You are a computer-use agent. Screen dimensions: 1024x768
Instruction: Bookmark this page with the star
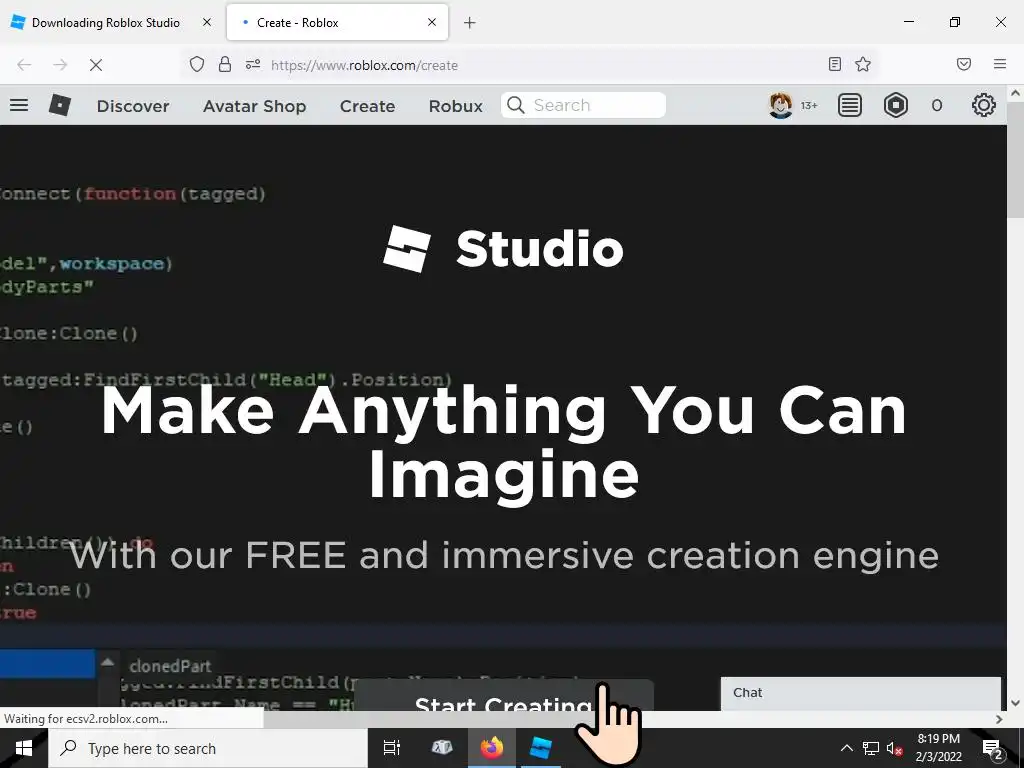pos(863,64)
